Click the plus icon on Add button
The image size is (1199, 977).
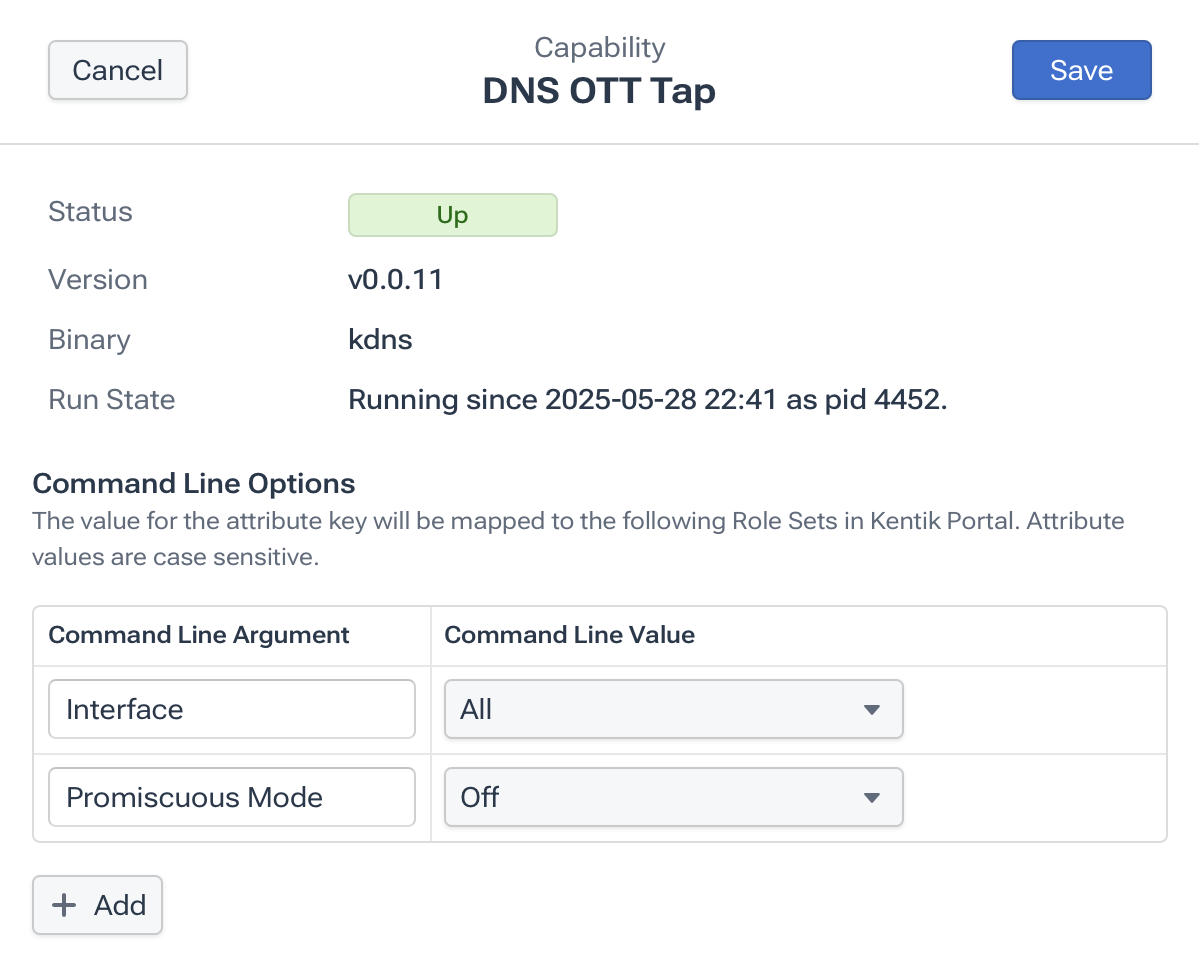click(64, 906)
